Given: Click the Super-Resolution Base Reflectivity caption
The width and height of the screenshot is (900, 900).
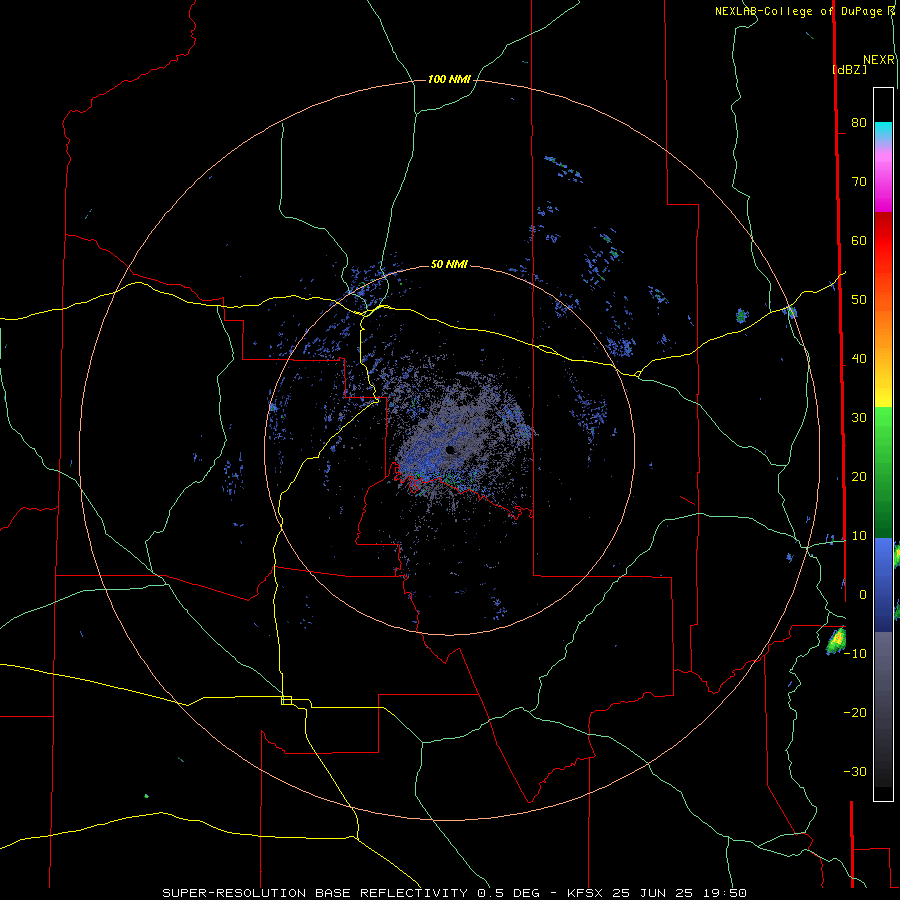Looking at the screenshot, I should tap(454, 893).
